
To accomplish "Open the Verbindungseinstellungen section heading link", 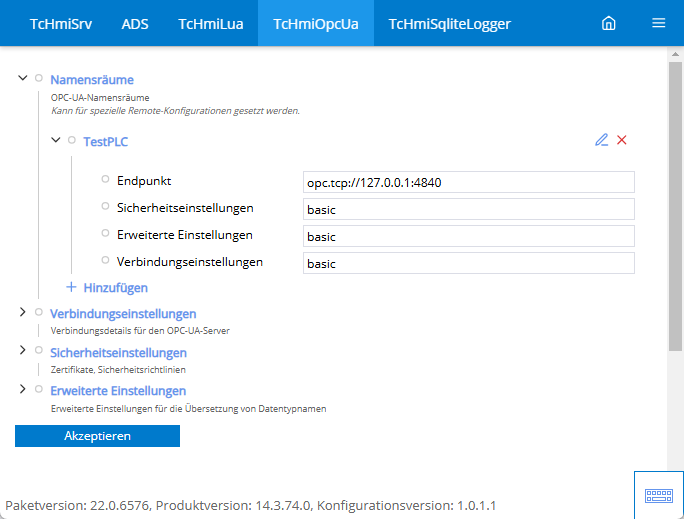I will click(123, 314).
